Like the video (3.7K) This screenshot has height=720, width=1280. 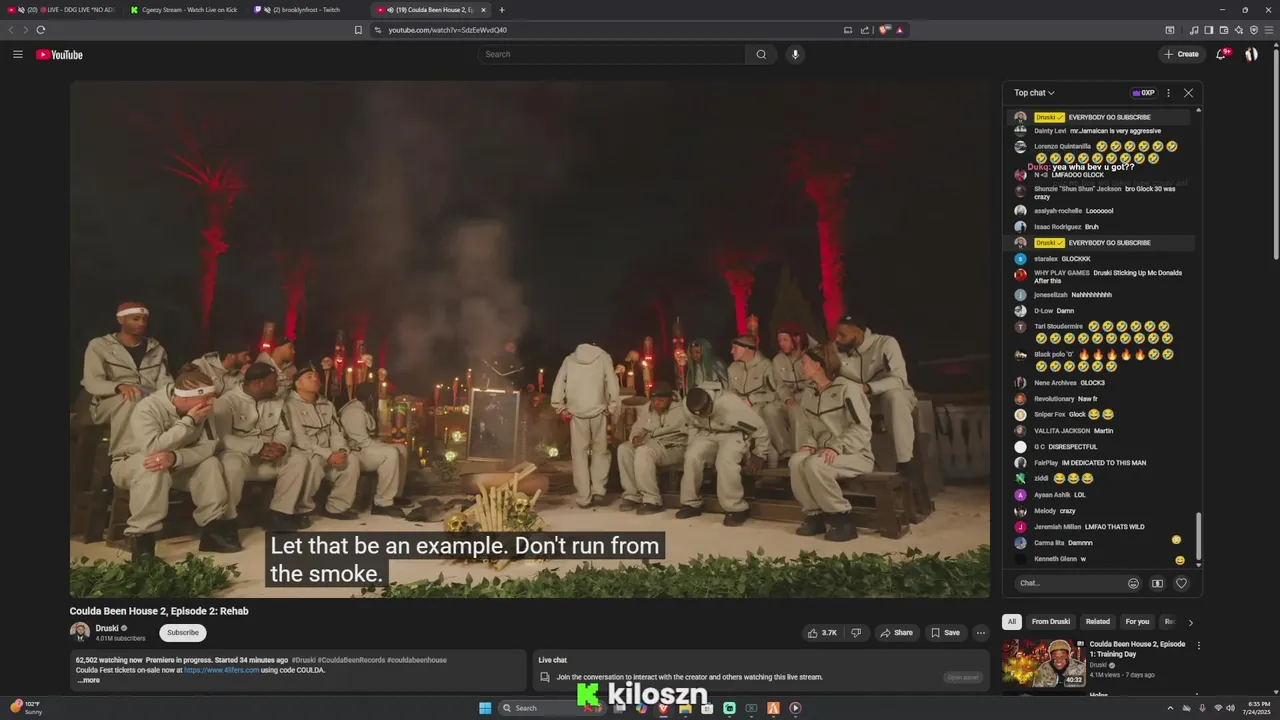pos(822,632)
